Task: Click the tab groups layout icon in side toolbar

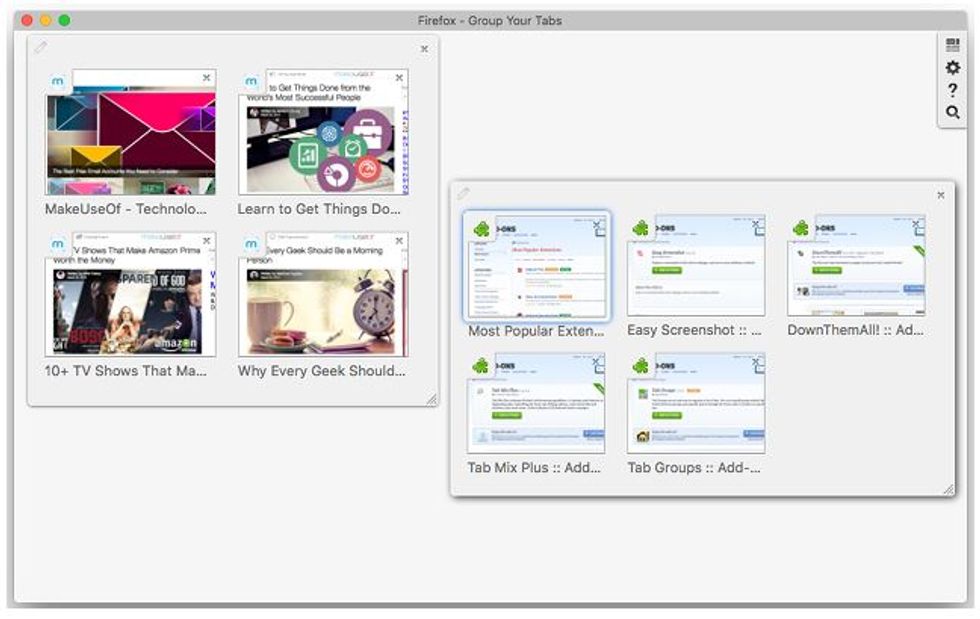Action: coord(952,45)
